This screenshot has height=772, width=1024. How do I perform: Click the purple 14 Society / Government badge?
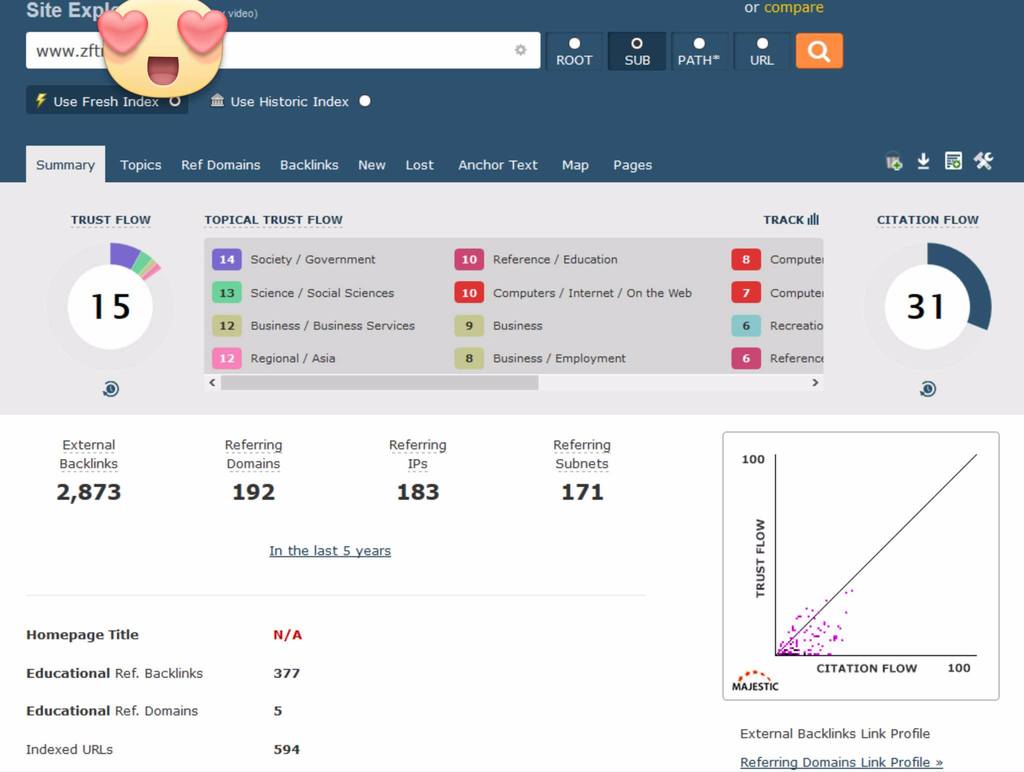pyautogui.click(x=227, y=259)
